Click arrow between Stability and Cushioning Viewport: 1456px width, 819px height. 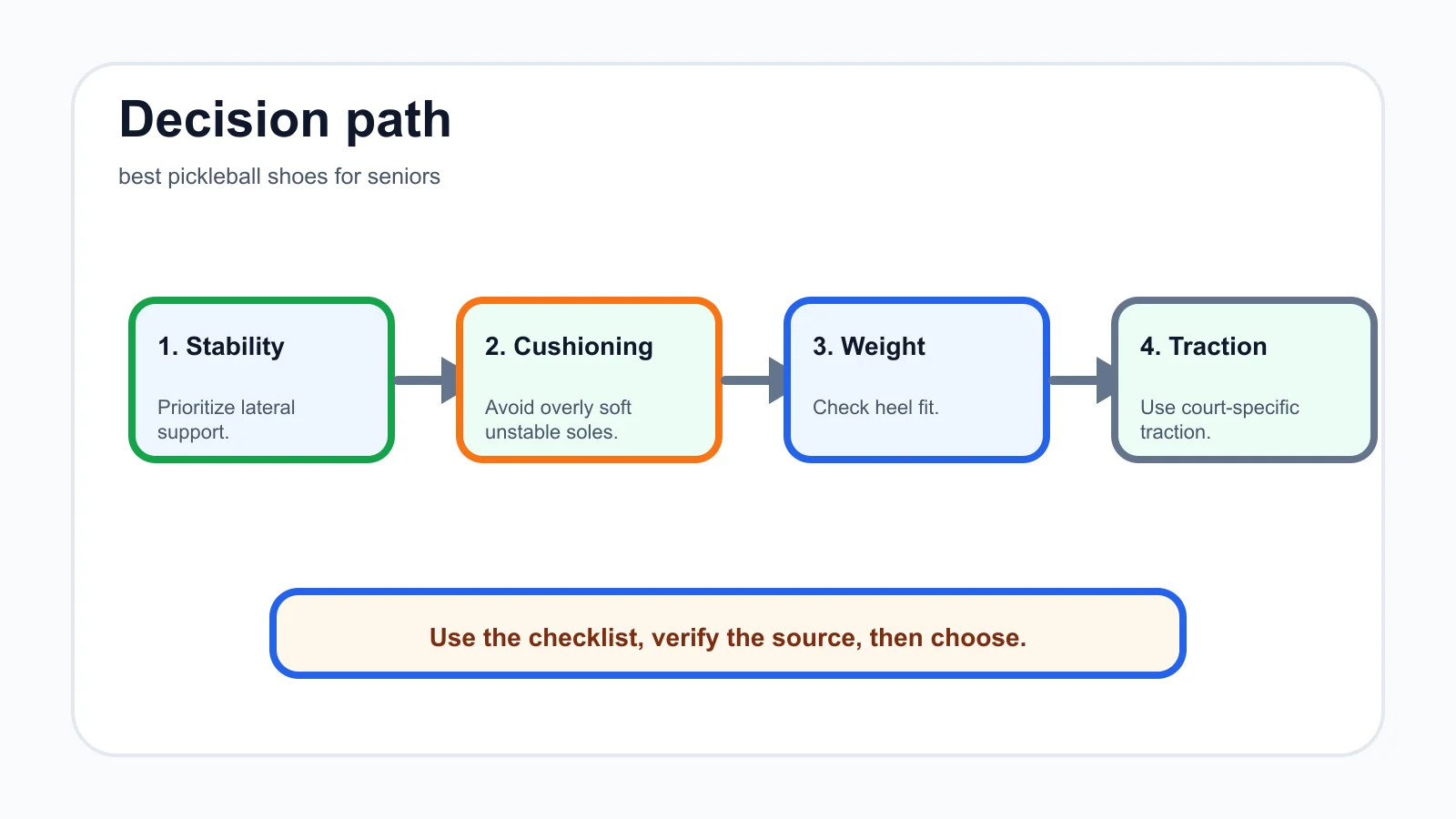coord(426,379)
